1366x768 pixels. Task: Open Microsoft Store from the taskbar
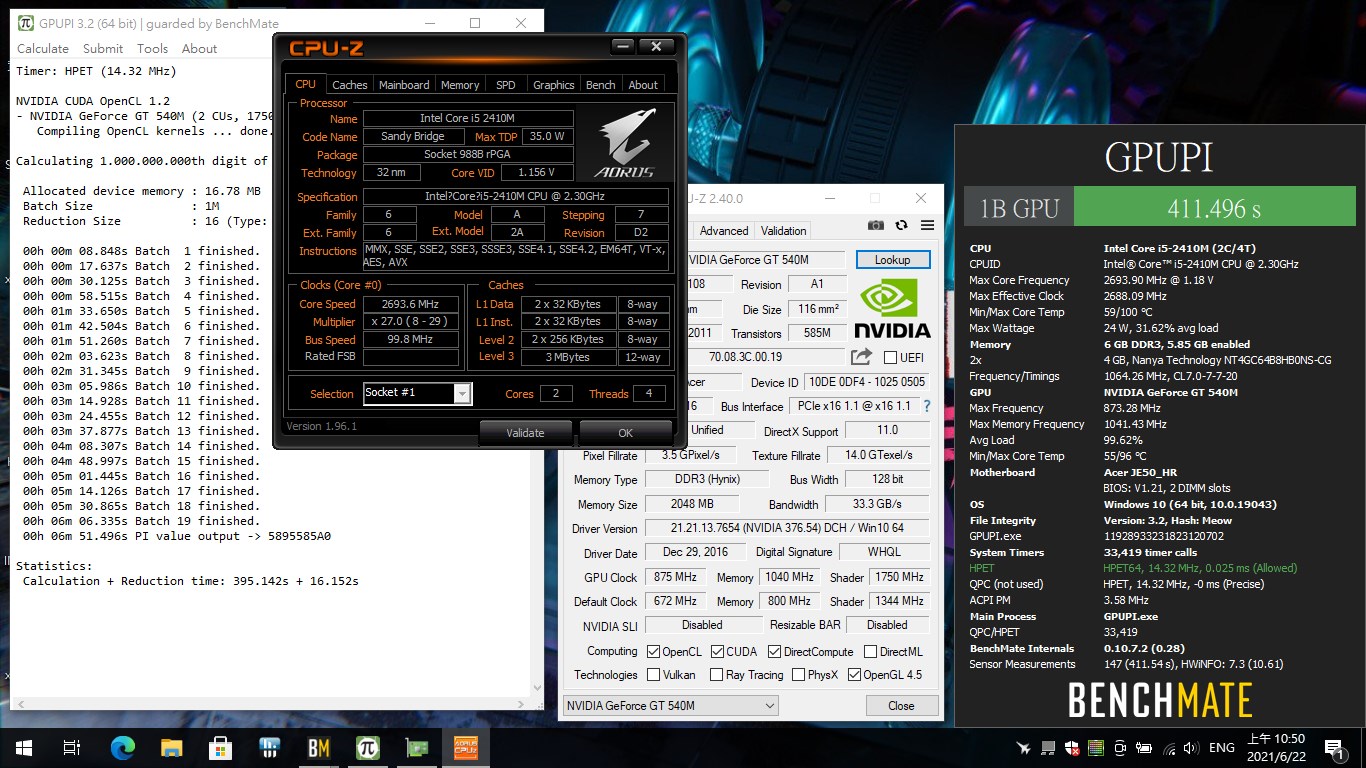(220, 747)
